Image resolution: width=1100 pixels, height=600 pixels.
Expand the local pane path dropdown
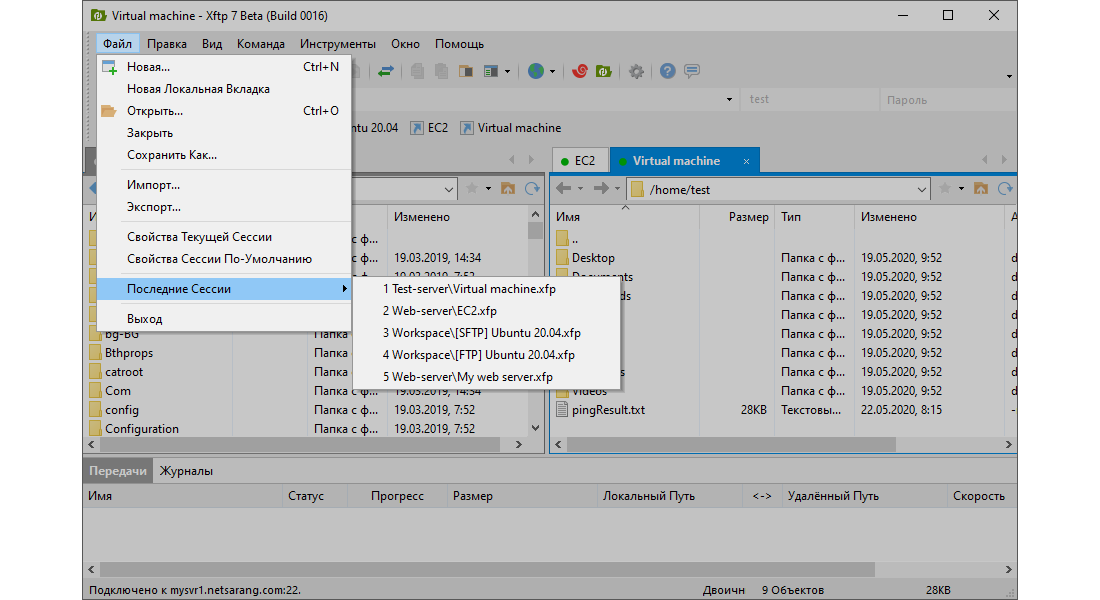pos(449,189)
